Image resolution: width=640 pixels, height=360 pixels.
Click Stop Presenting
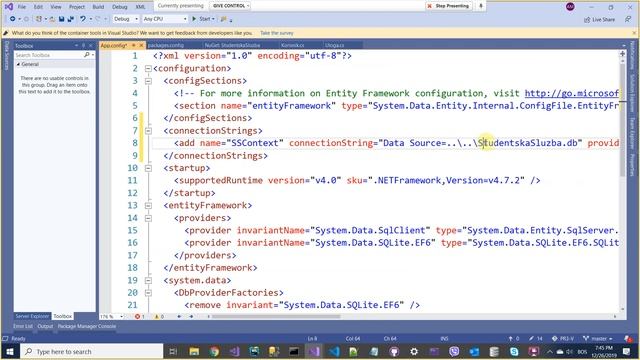coord(449,6)
